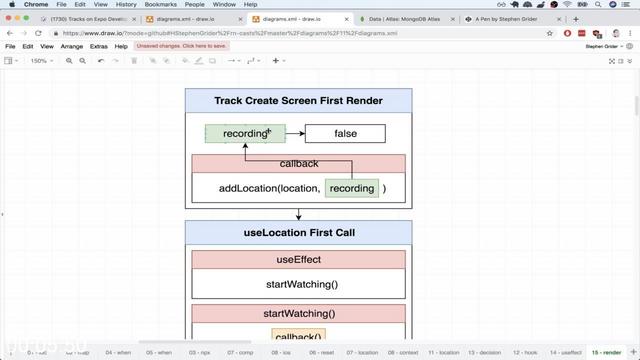Open the 07 - location page tab
Screen dimensions: 640x360
[362, 352]
